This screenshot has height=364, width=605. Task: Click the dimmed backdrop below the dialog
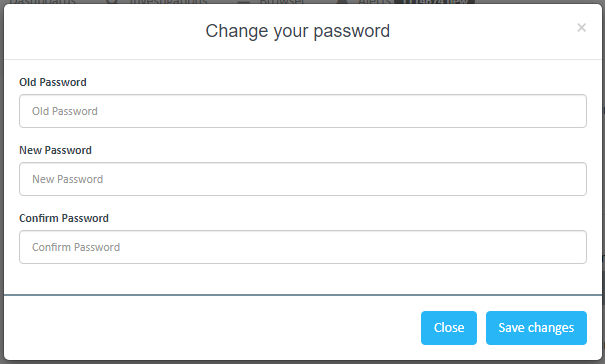pyautogui.click(x=302, y=362)
